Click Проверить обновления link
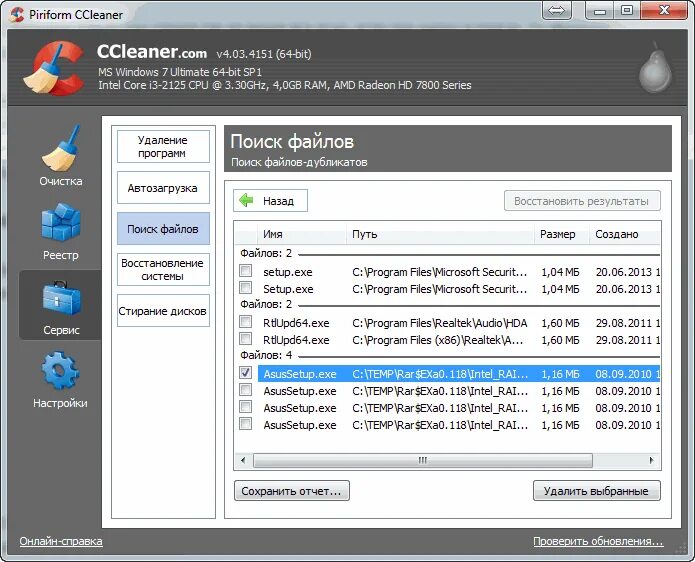The image size is (695, 562). tap(598, 541)
